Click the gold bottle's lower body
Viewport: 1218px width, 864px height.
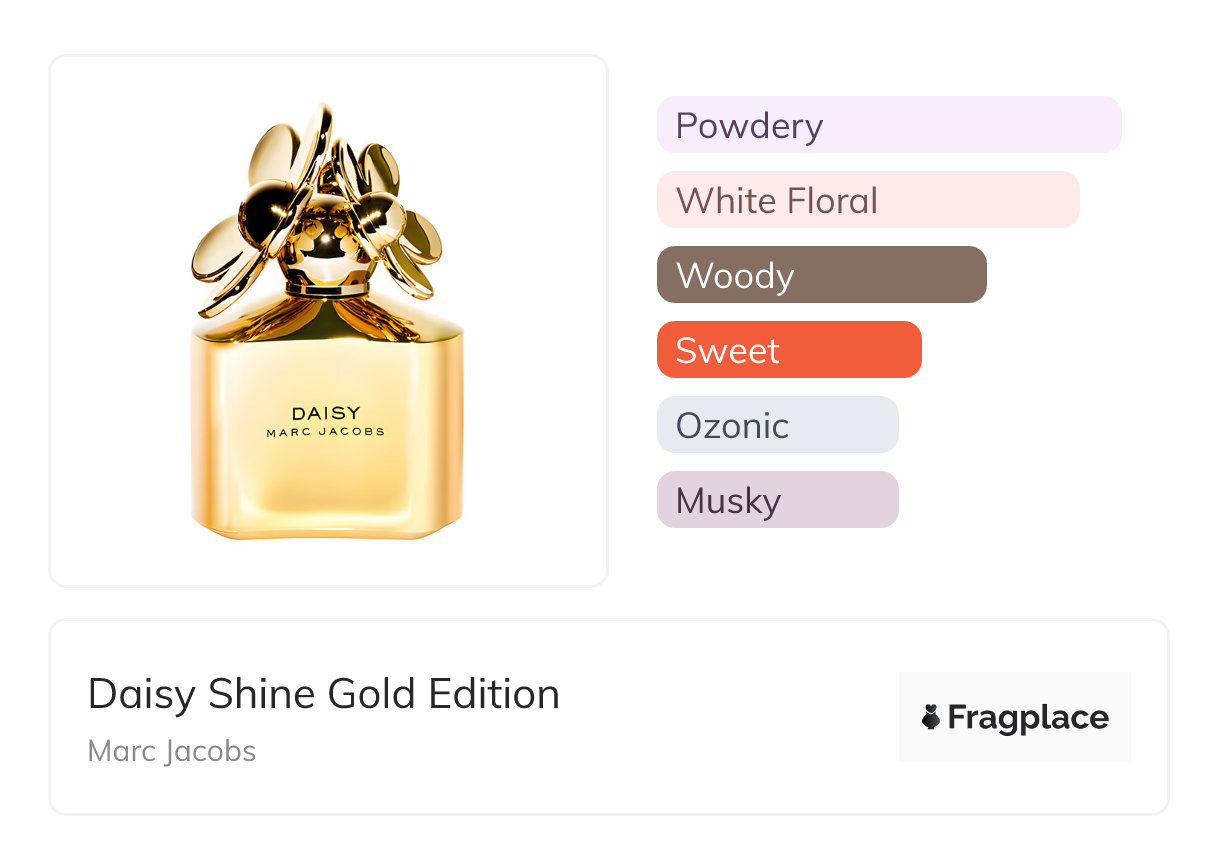click(x=326, y=490)
